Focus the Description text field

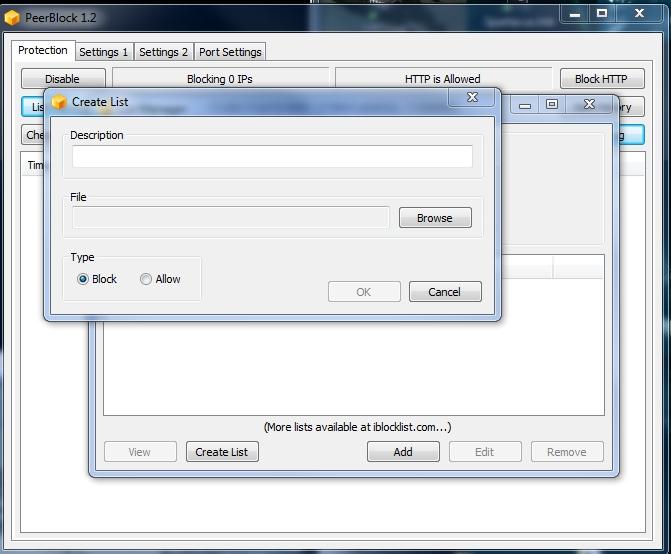(273, 157)
